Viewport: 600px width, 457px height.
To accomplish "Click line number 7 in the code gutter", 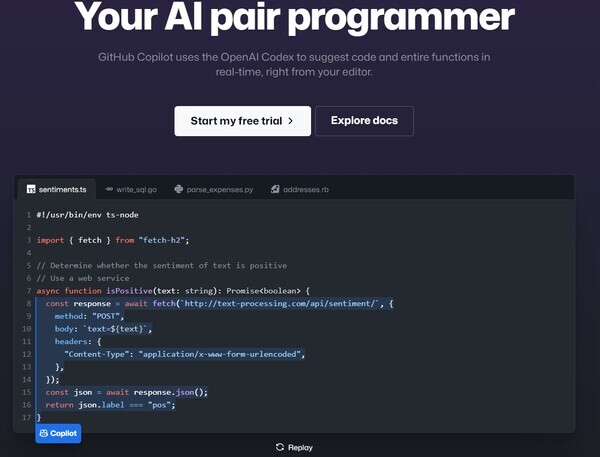I will click(28, 290).
